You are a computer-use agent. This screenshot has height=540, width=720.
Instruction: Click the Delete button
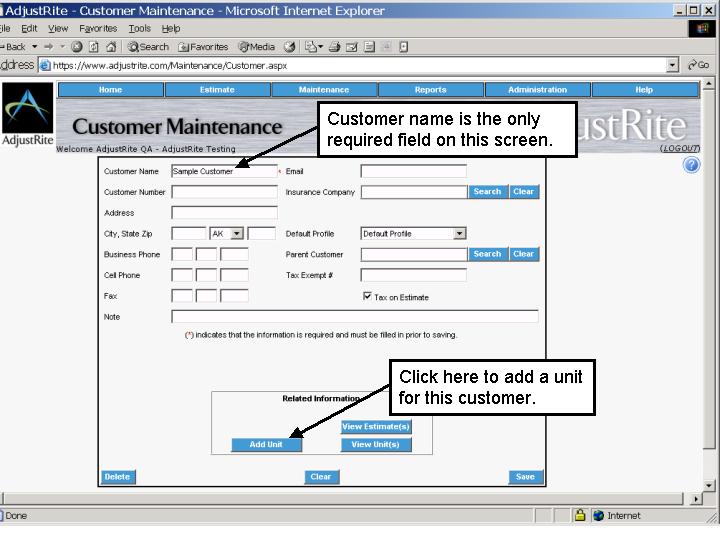118,477
